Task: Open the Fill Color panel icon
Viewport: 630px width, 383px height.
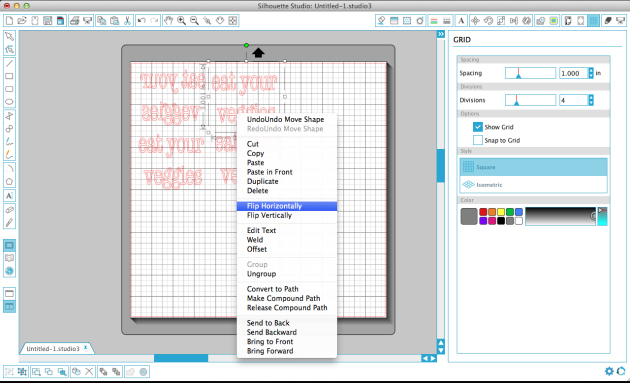Action: click(381, 20)
